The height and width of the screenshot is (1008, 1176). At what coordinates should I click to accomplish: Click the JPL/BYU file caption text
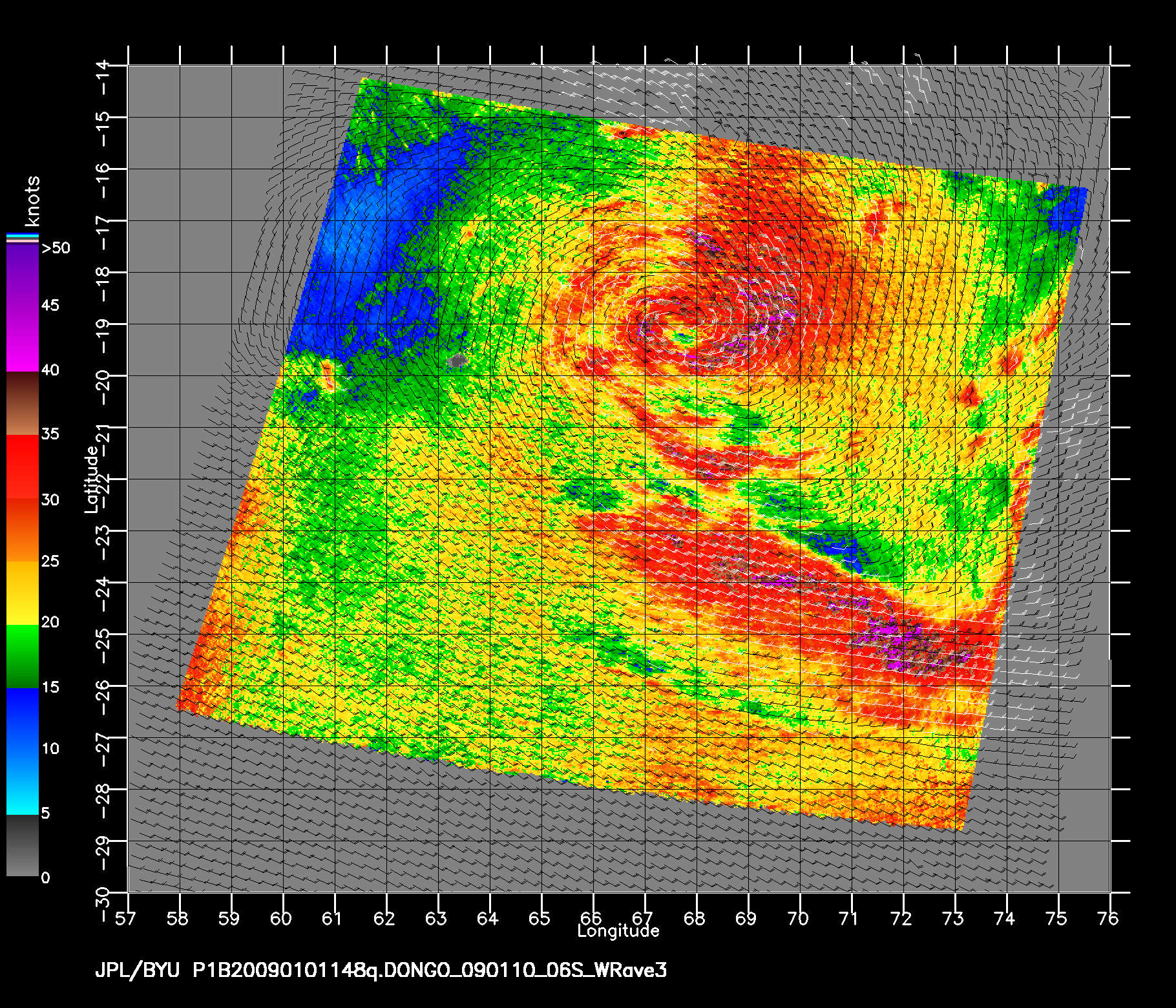point(381,971)
